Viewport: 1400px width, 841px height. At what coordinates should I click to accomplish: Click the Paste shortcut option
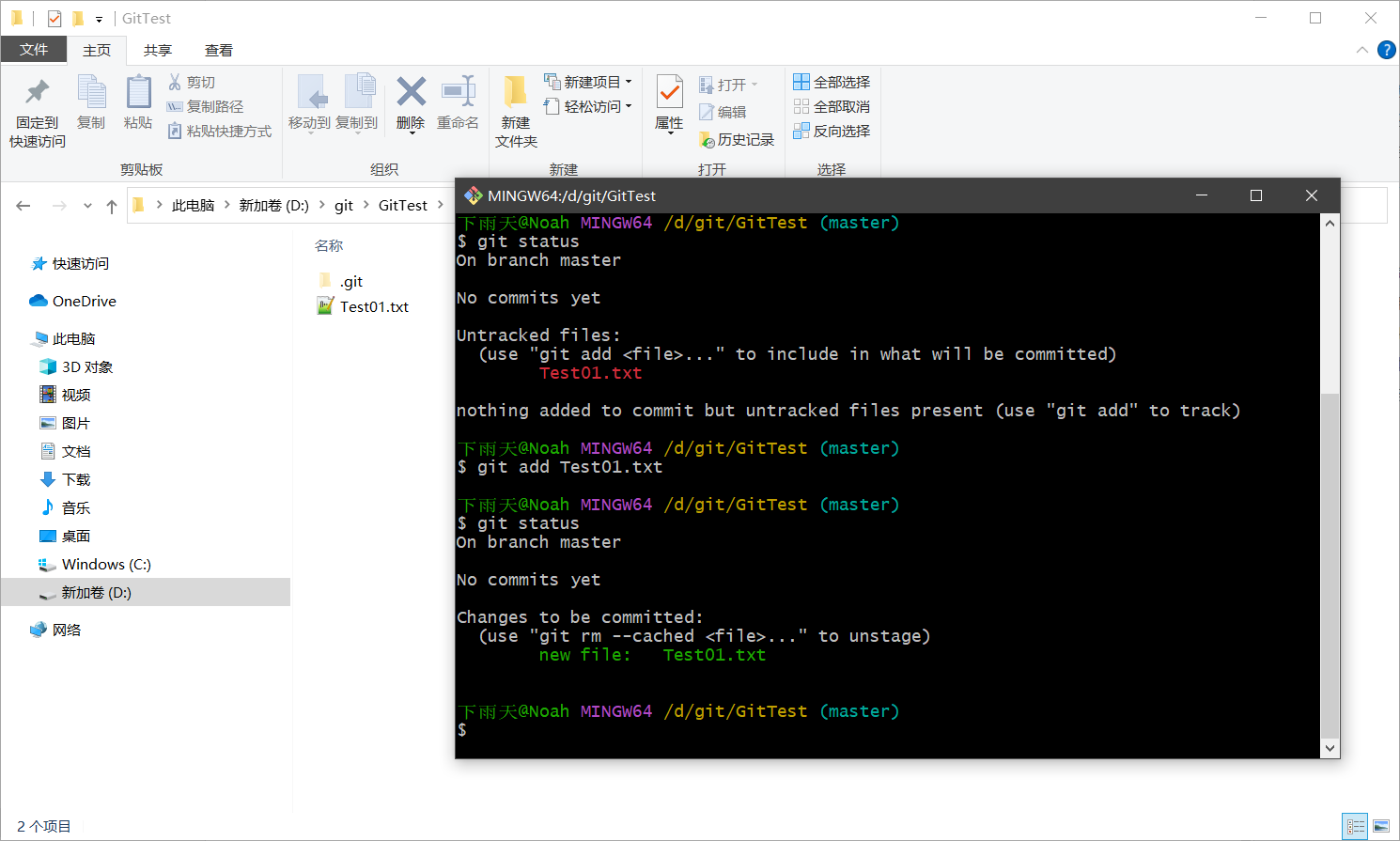click(x=220, y=131)
